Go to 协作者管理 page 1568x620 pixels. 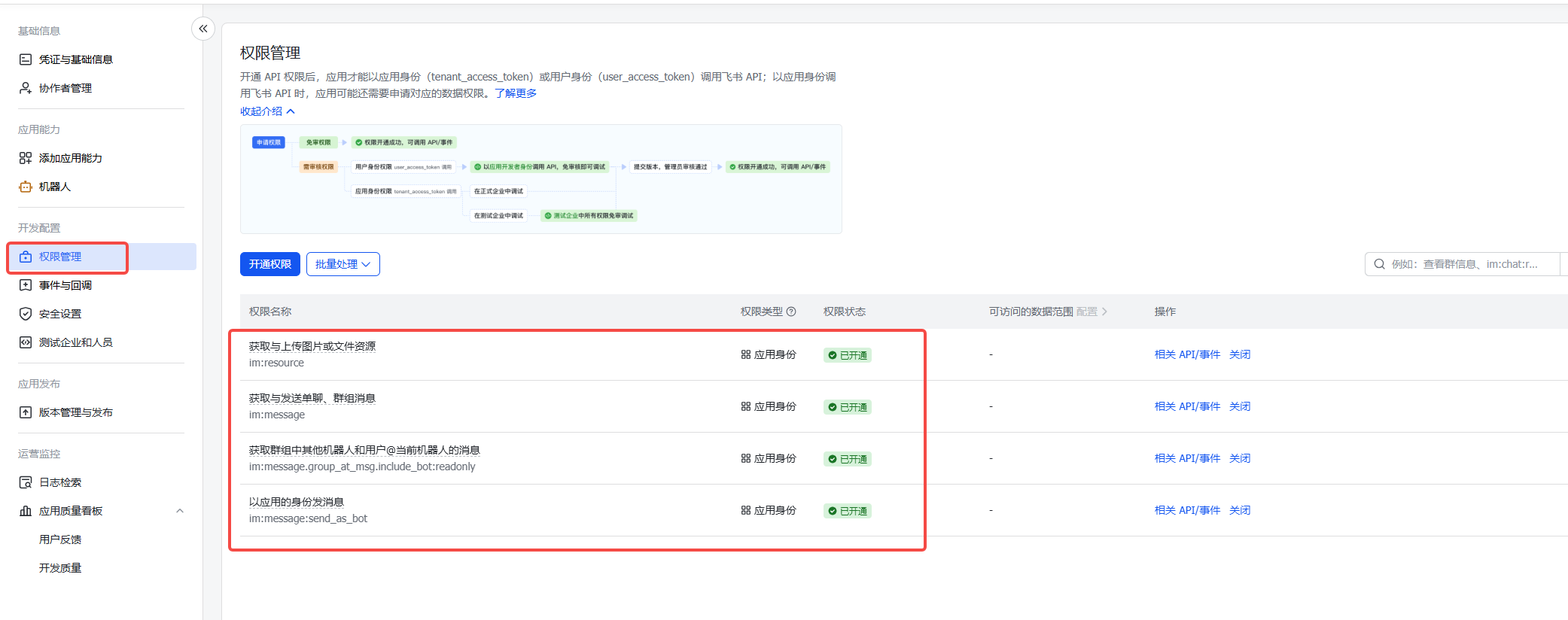[65, 88]
